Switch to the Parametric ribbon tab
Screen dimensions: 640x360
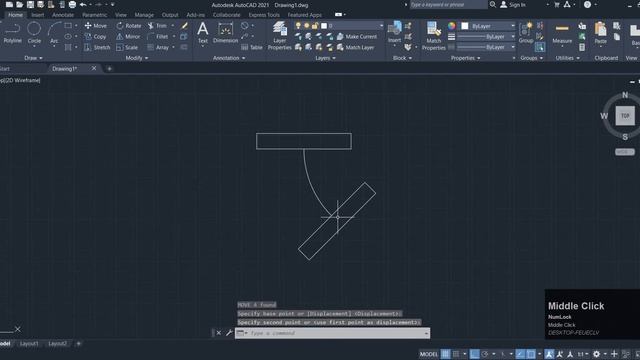tap(94, 15)
